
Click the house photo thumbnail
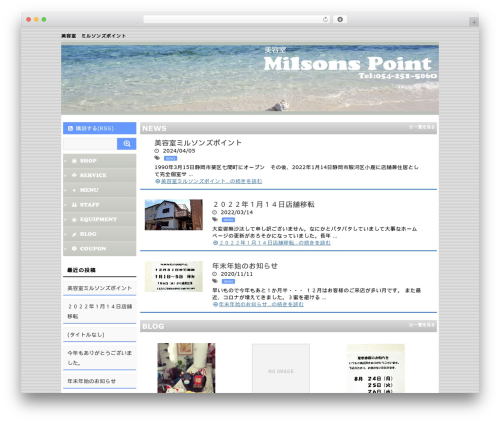point(174,215)
